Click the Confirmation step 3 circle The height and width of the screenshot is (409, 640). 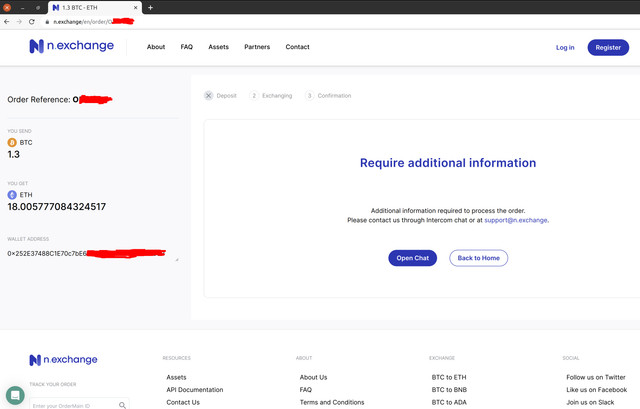309,96
